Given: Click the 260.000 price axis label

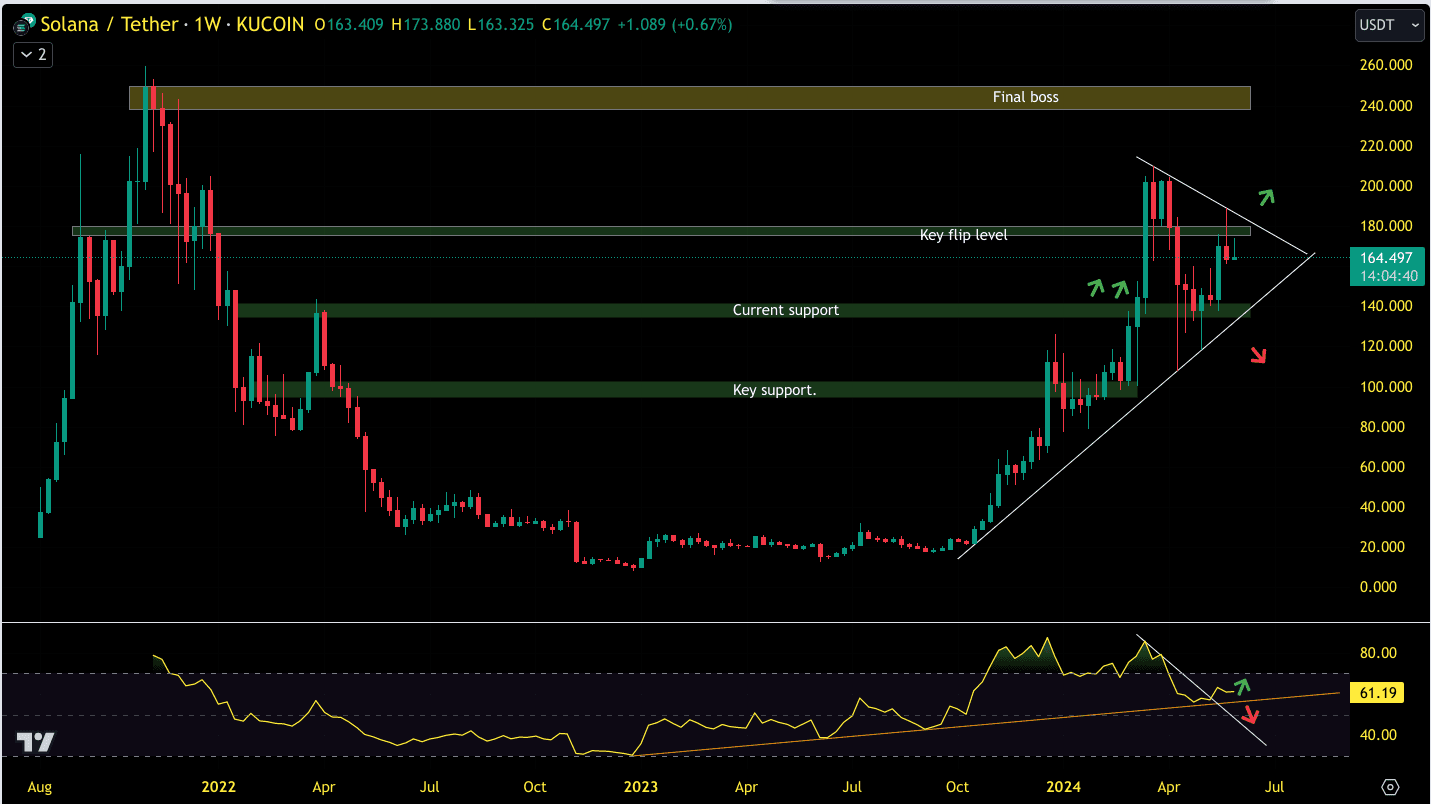Looking at the screenshot, I should (1385, 65).
